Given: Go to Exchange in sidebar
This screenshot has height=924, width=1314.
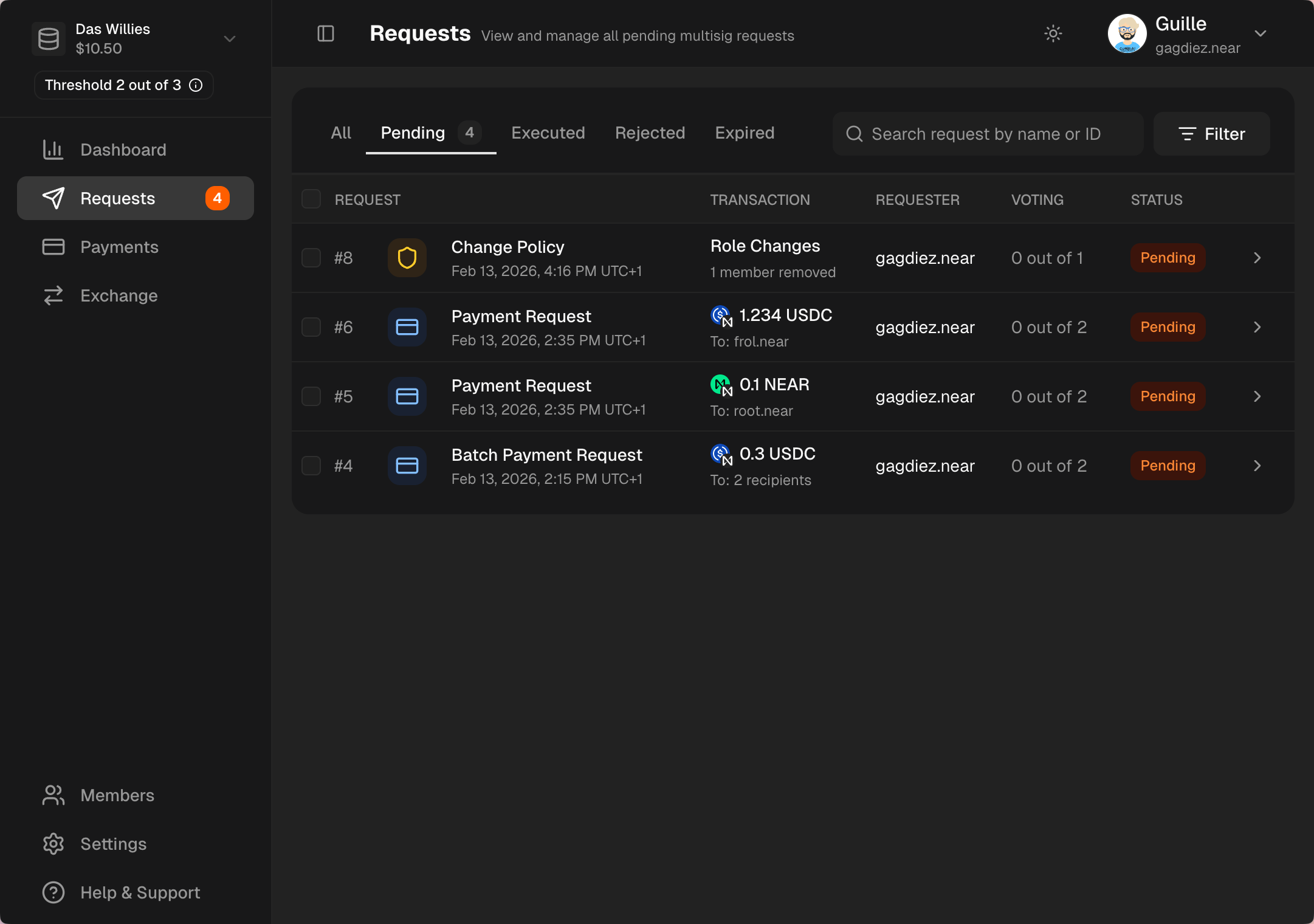Looking at the screenshot, I should [119, 295].
